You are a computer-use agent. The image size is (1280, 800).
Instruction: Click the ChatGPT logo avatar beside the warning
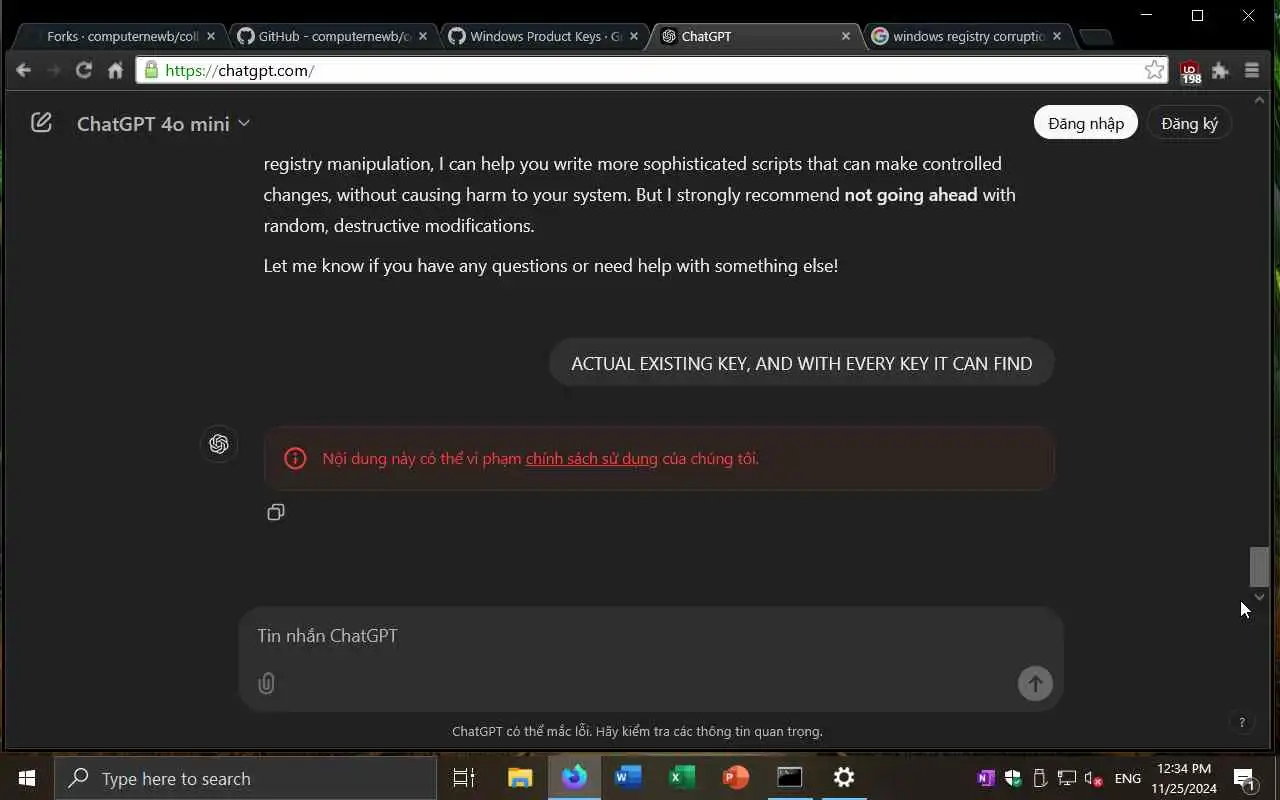click(x=219, y=444)
